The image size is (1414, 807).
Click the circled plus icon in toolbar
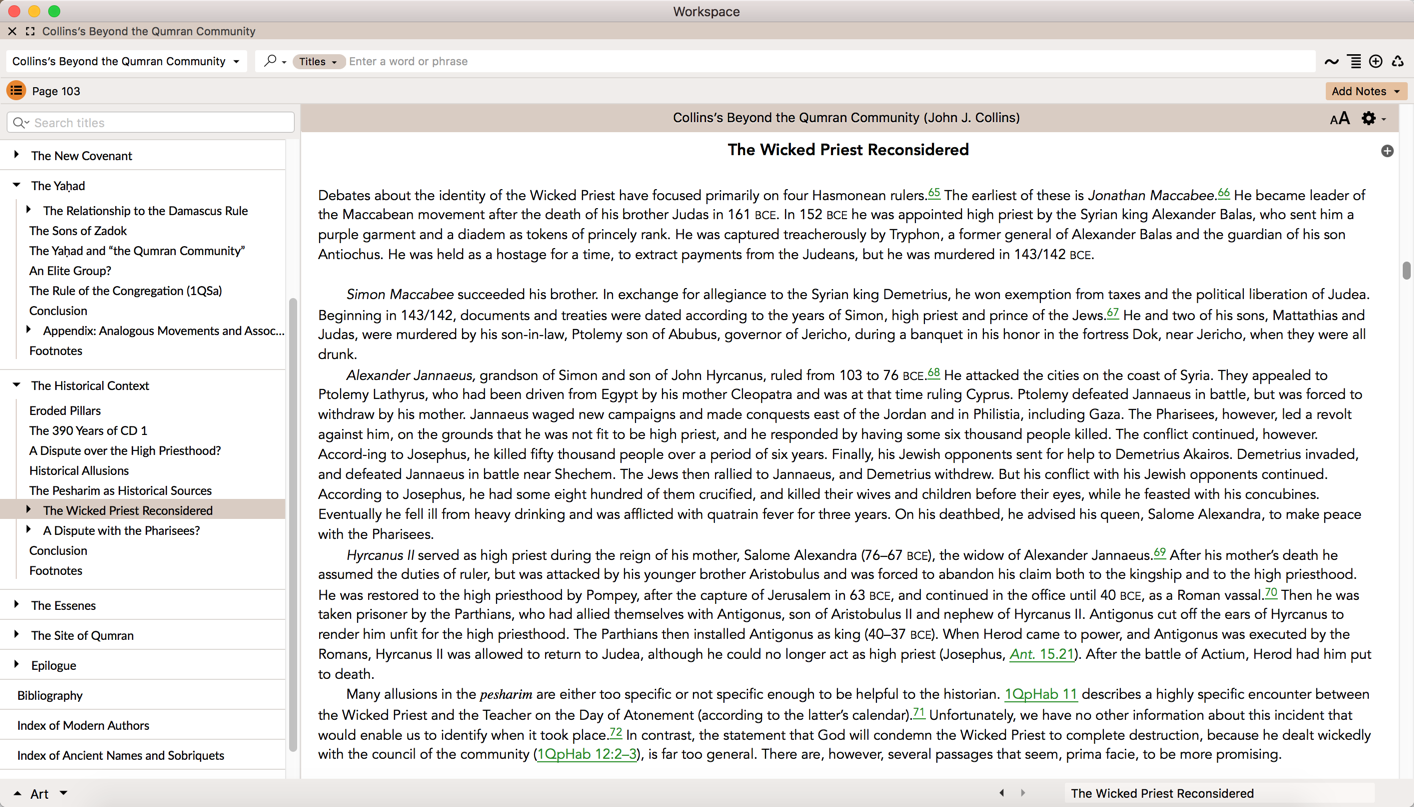pos(1376,62)
